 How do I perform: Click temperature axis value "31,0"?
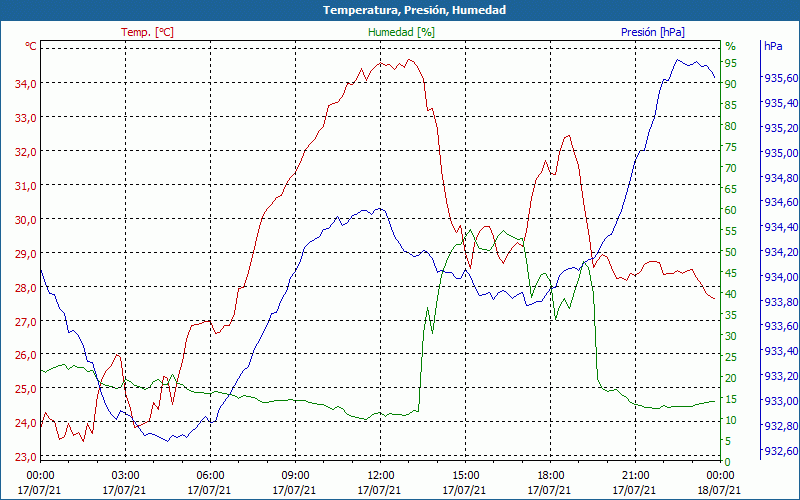click(25, 186)
